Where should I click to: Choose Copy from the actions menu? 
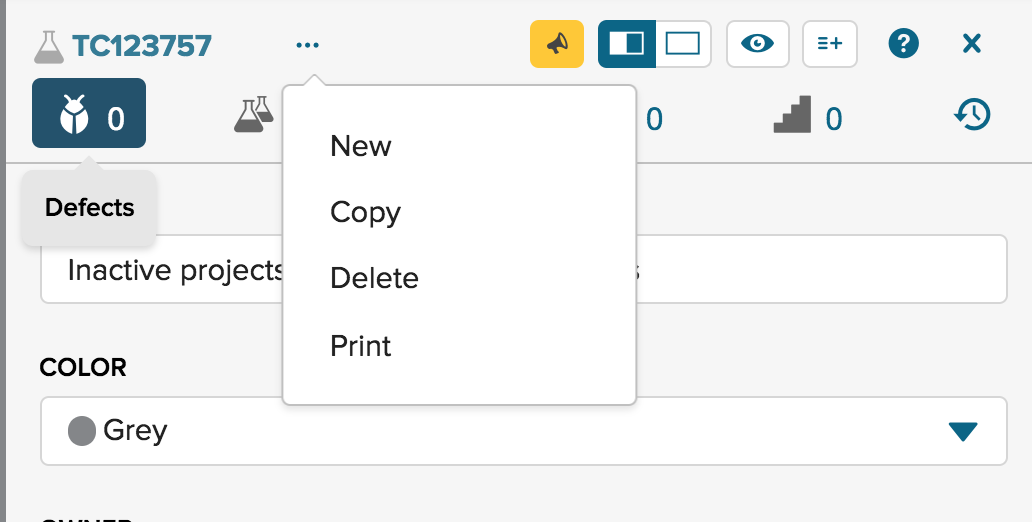(365, 213)
